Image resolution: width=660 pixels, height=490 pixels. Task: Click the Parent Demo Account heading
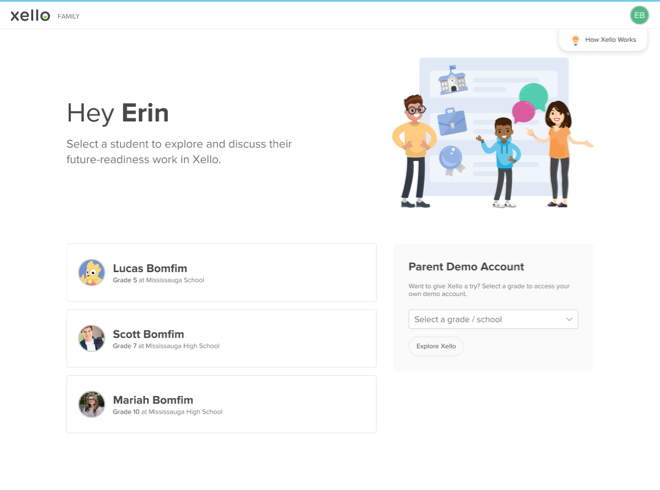466,266
